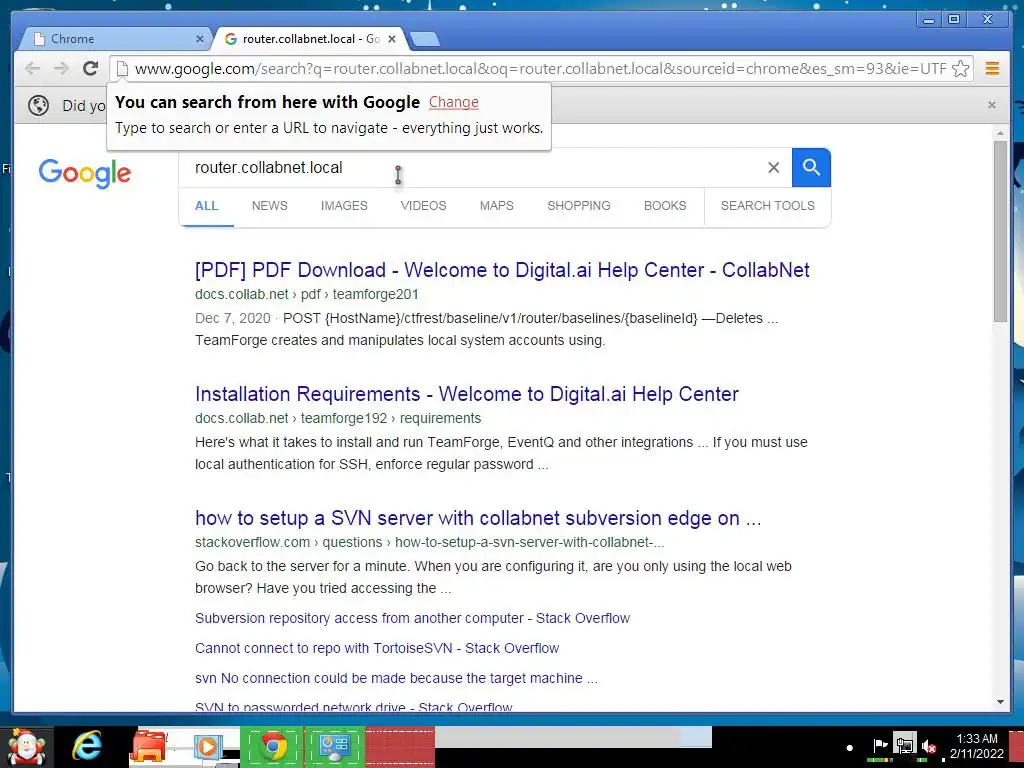
Task: Click the taskbar clock showing 1:33 AM
Action: pyautogui.click(x=976, y=746)
